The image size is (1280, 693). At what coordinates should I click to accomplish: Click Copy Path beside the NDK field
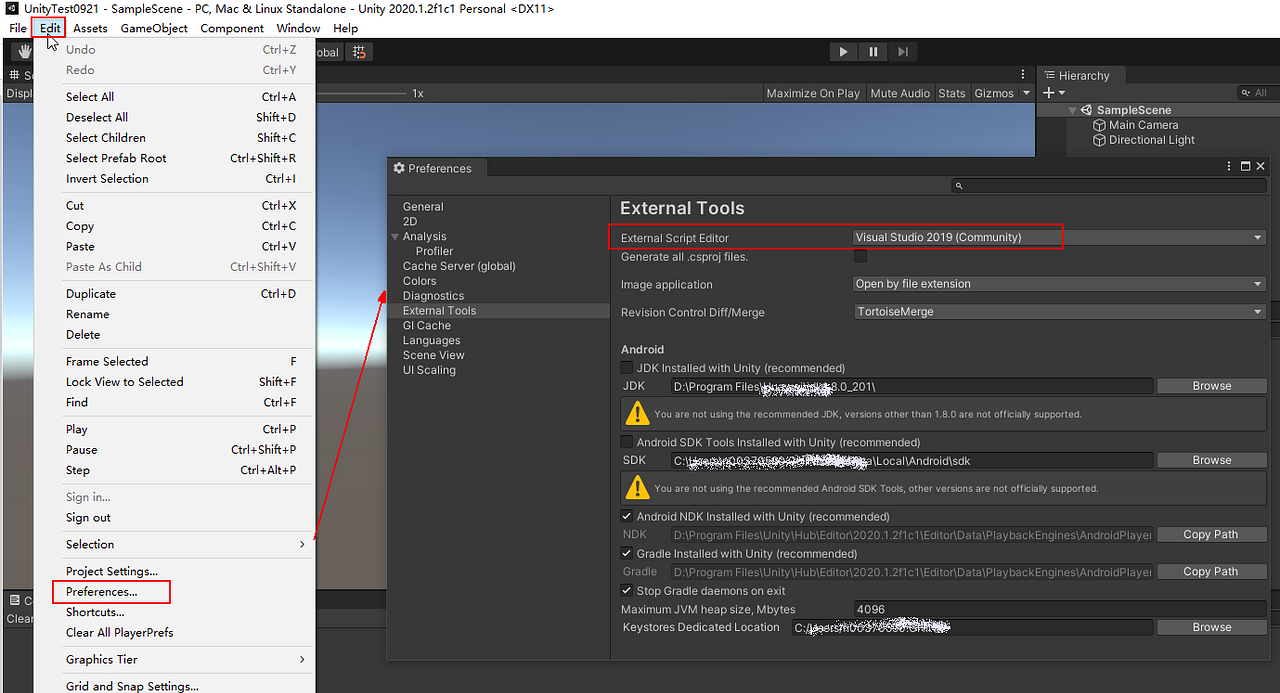pyautogui.click(x=1211, y=533)
